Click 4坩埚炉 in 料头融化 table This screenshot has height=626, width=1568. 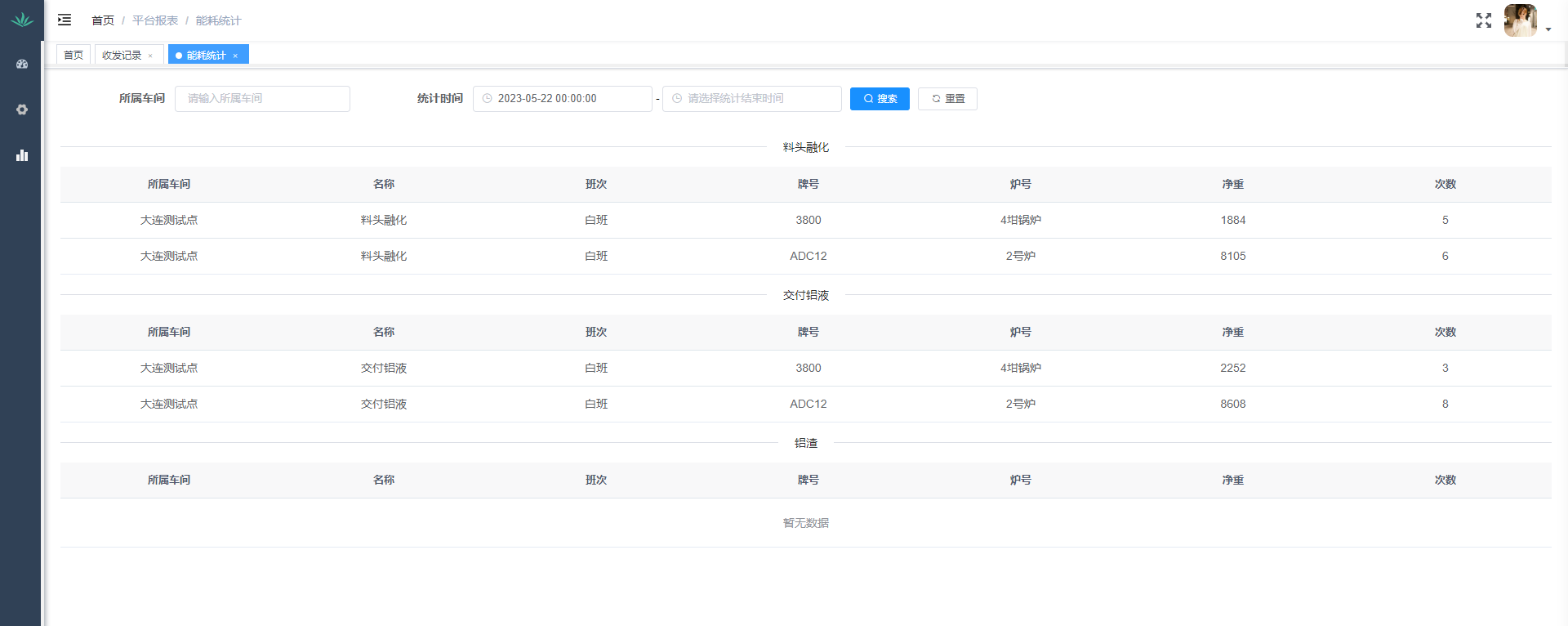(x=1021, y=221)
